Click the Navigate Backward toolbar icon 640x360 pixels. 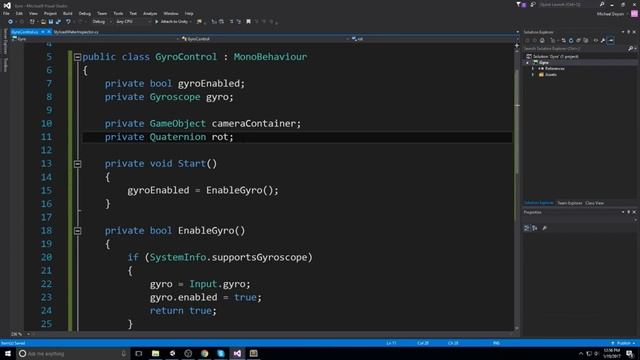10,22
